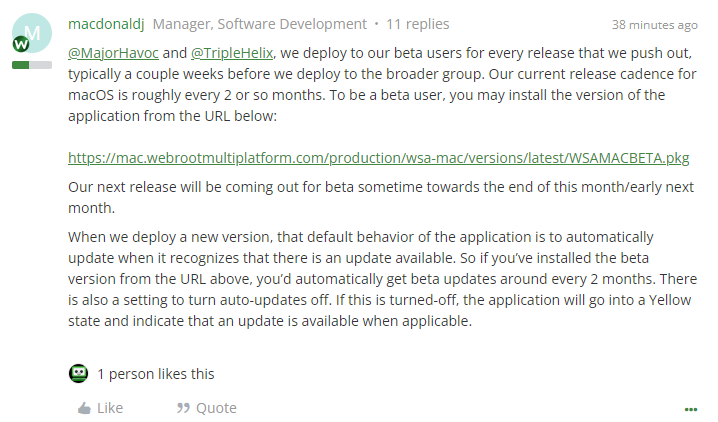Click the @MajorHavoc mention

[115, 50]
